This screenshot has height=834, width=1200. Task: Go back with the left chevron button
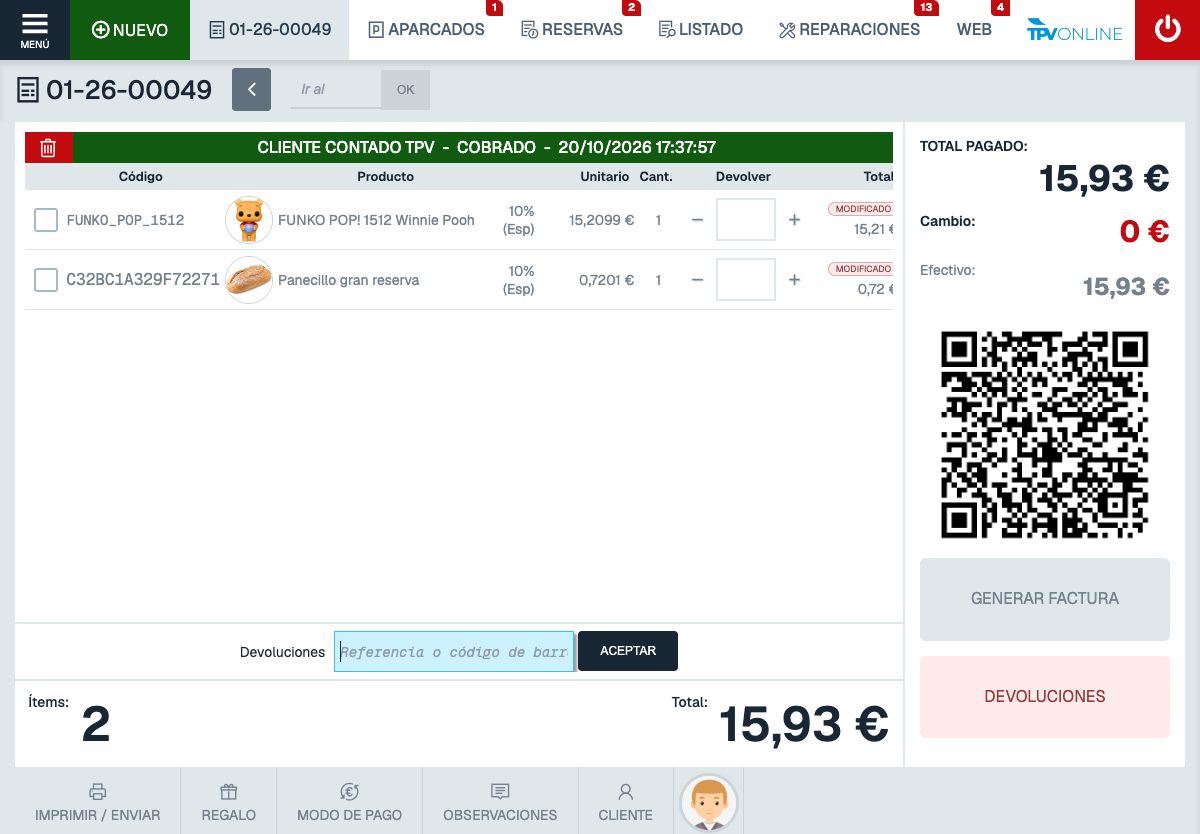(252, 89)
